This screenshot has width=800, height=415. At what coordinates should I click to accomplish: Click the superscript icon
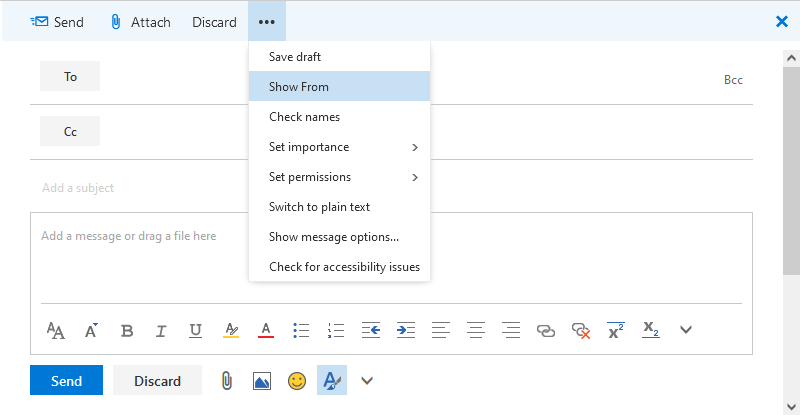[616, 329]
